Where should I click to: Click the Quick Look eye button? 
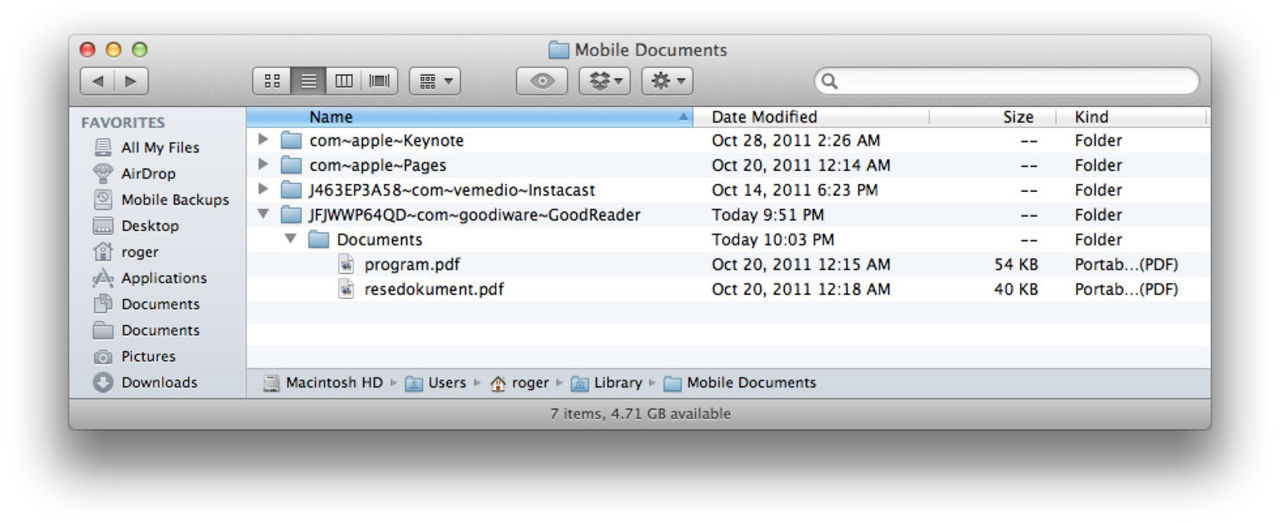(x=542, y=81)
